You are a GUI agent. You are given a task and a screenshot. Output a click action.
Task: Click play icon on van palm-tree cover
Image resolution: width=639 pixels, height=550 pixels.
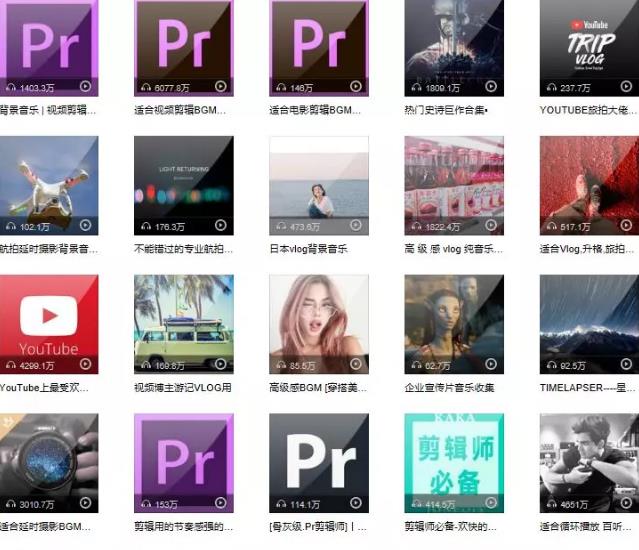pyautogui.click(x=220, y=365)
